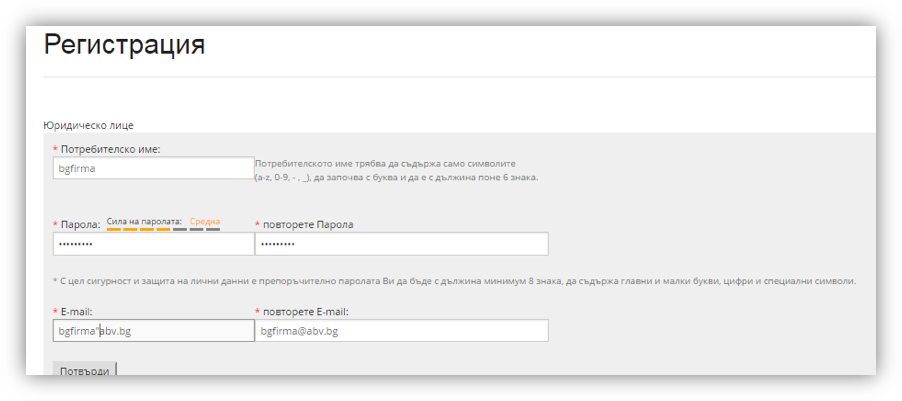This screenshot has width=902, height=401.
Task: Focus the Парола password field
Action: pos(154,244)
